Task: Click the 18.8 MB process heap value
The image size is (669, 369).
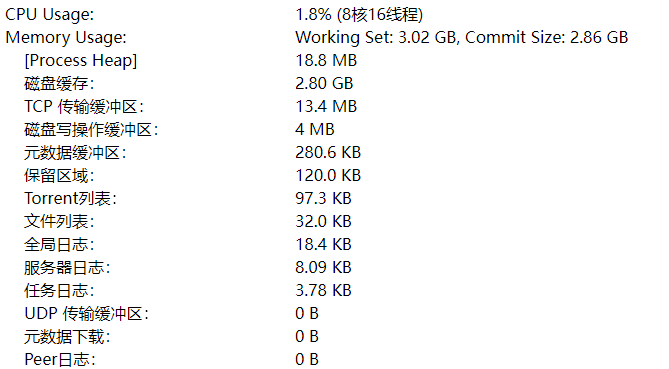Action: coord(326,61)
